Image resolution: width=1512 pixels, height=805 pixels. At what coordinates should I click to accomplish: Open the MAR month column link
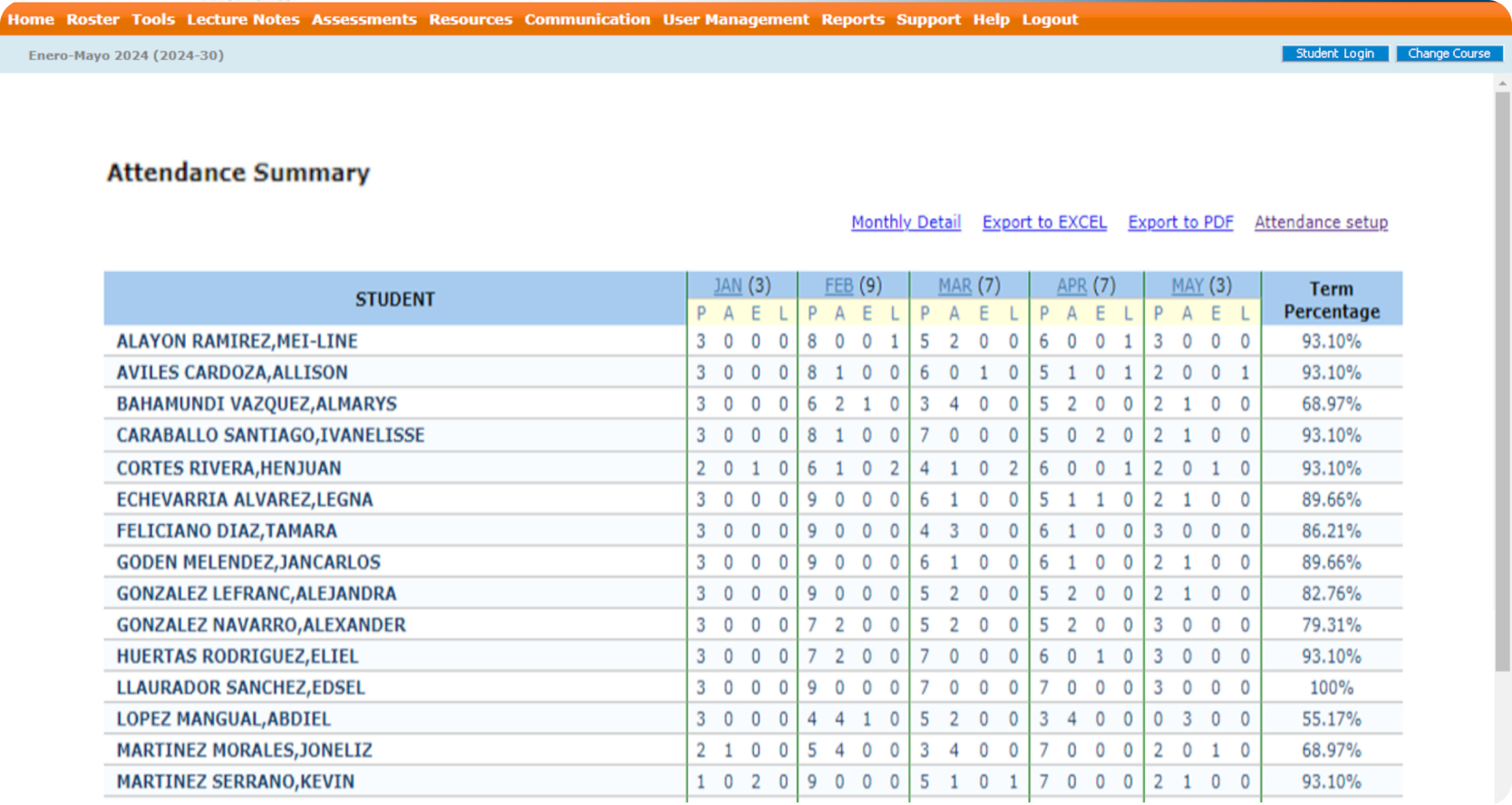pos(955,286)
